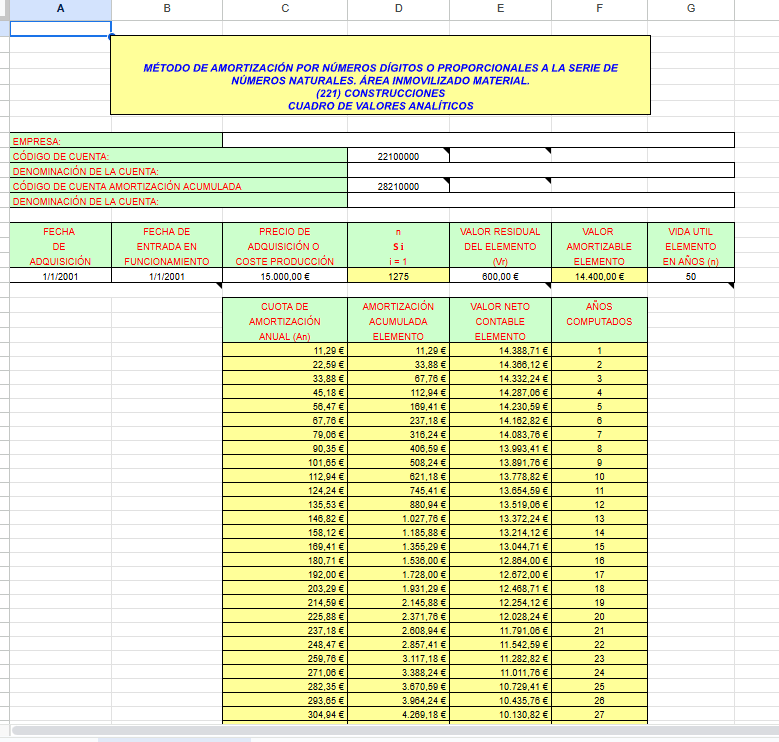Select the cell containing 28210000
The height and width of the screenshot is (742, 779).
click(399, 186)
